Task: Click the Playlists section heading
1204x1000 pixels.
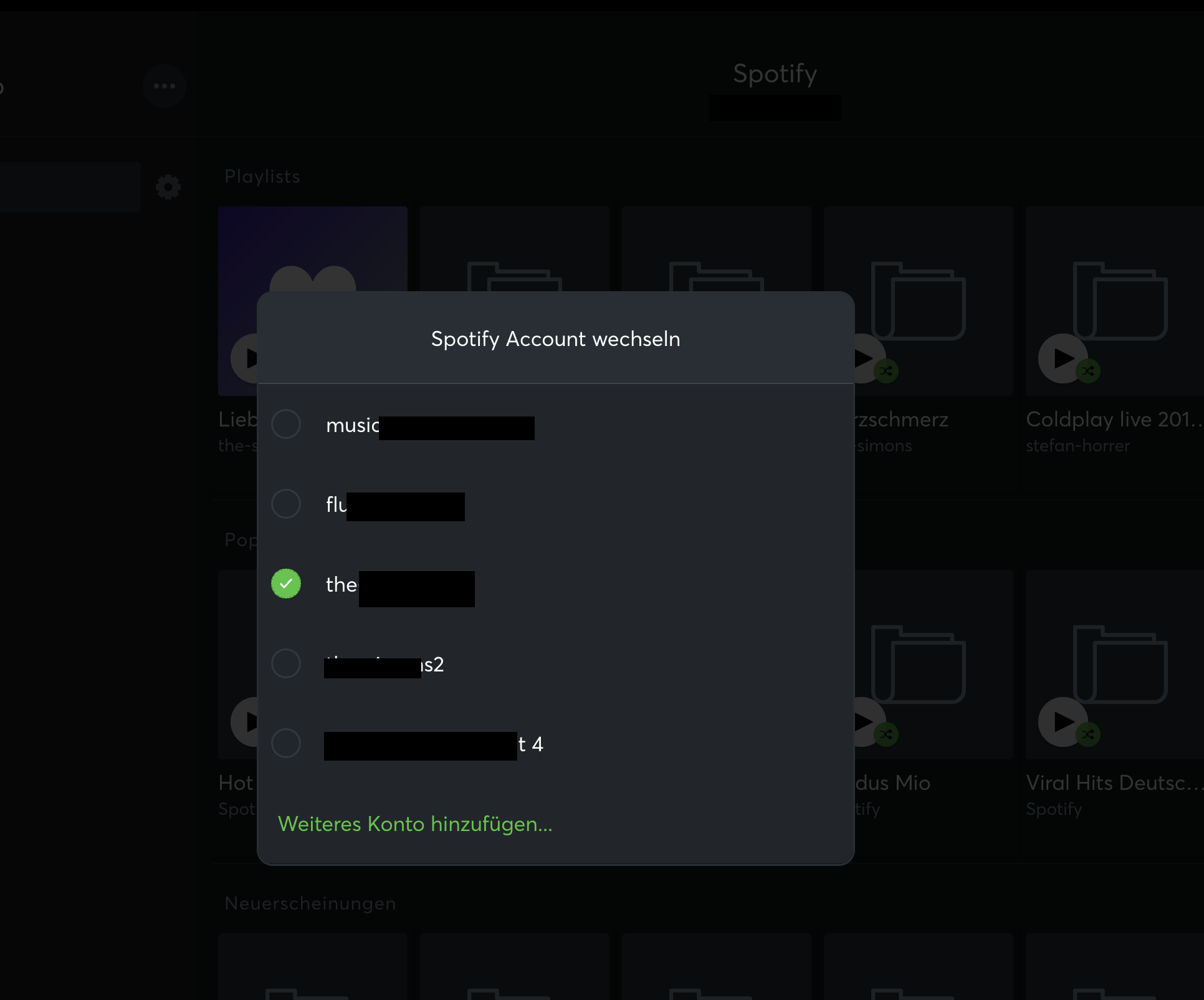Action: click(262, 176)
